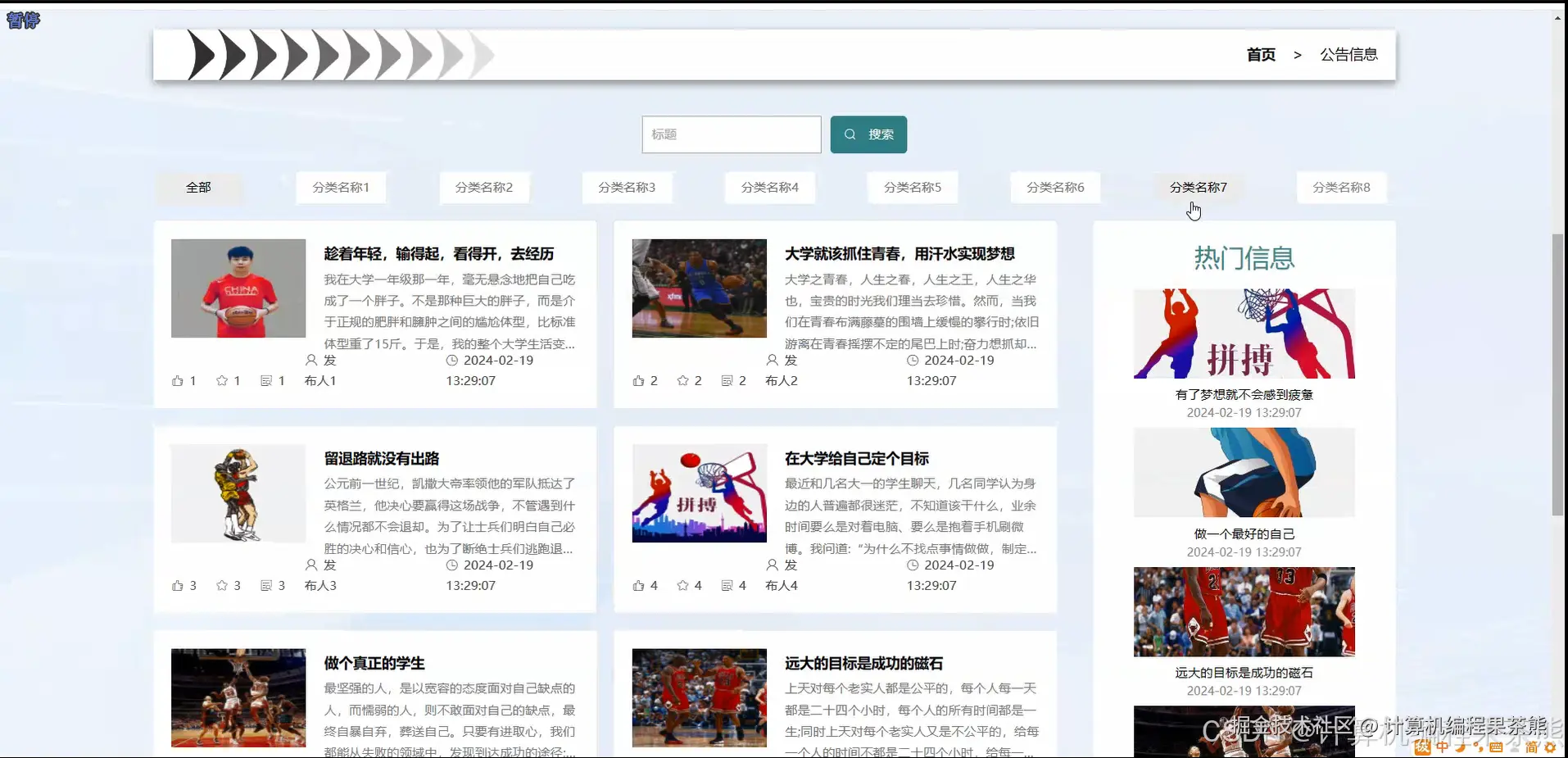Screen dimensions: 1568x758
Task: Select the 分类名称2 category tab
Action: (484, 188)
